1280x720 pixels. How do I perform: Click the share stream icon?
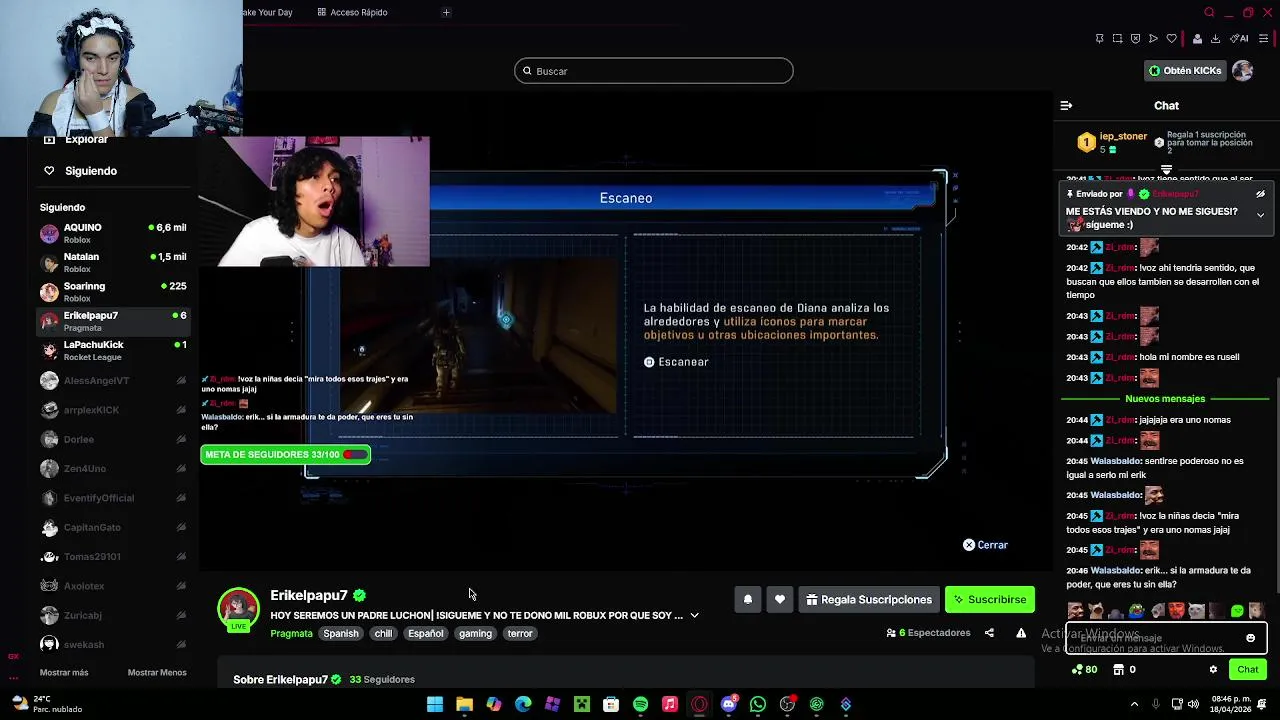[x=989, y=633]
